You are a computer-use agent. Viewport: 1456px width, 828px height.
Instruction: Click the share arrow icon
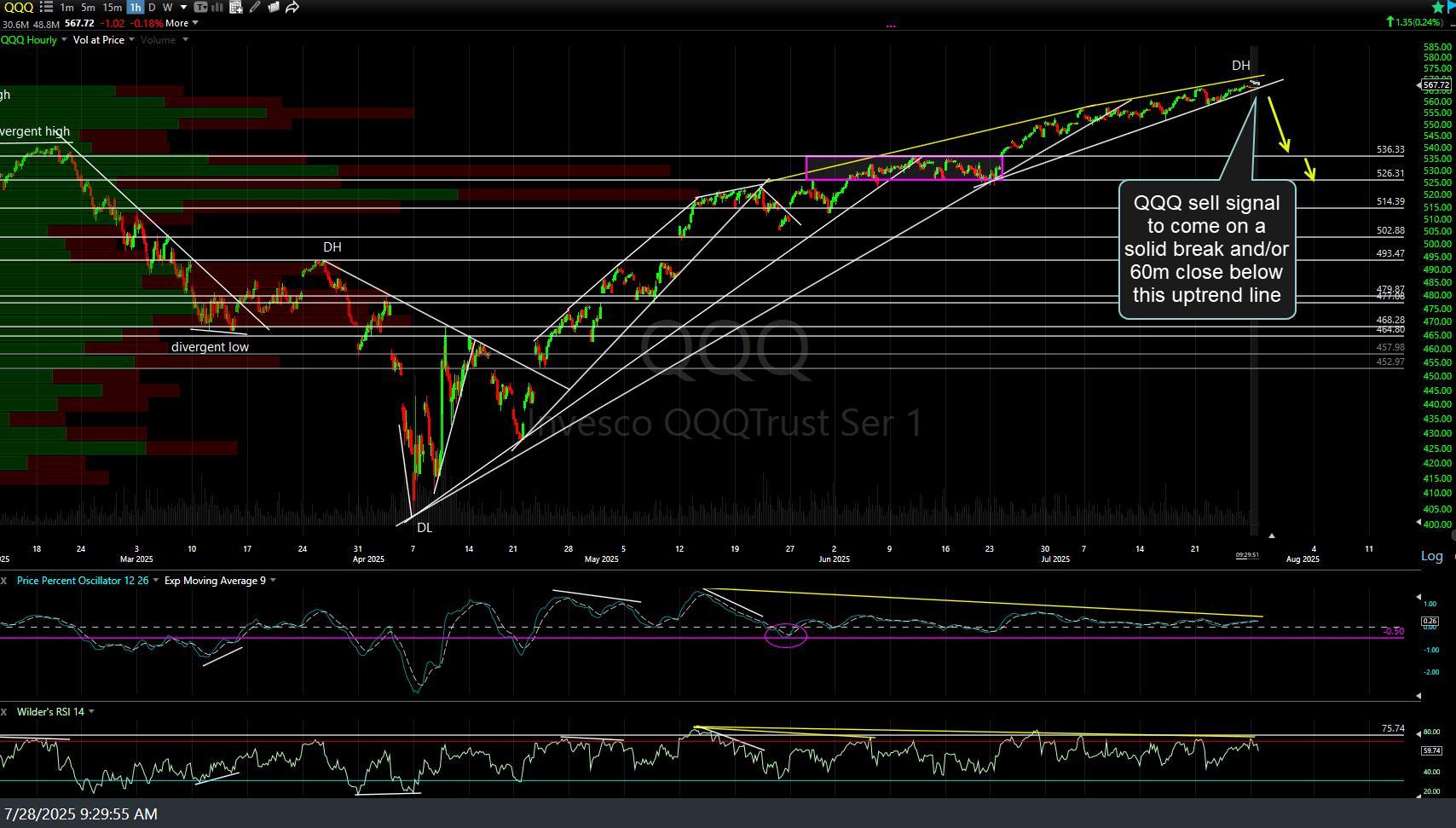point(292,7)
